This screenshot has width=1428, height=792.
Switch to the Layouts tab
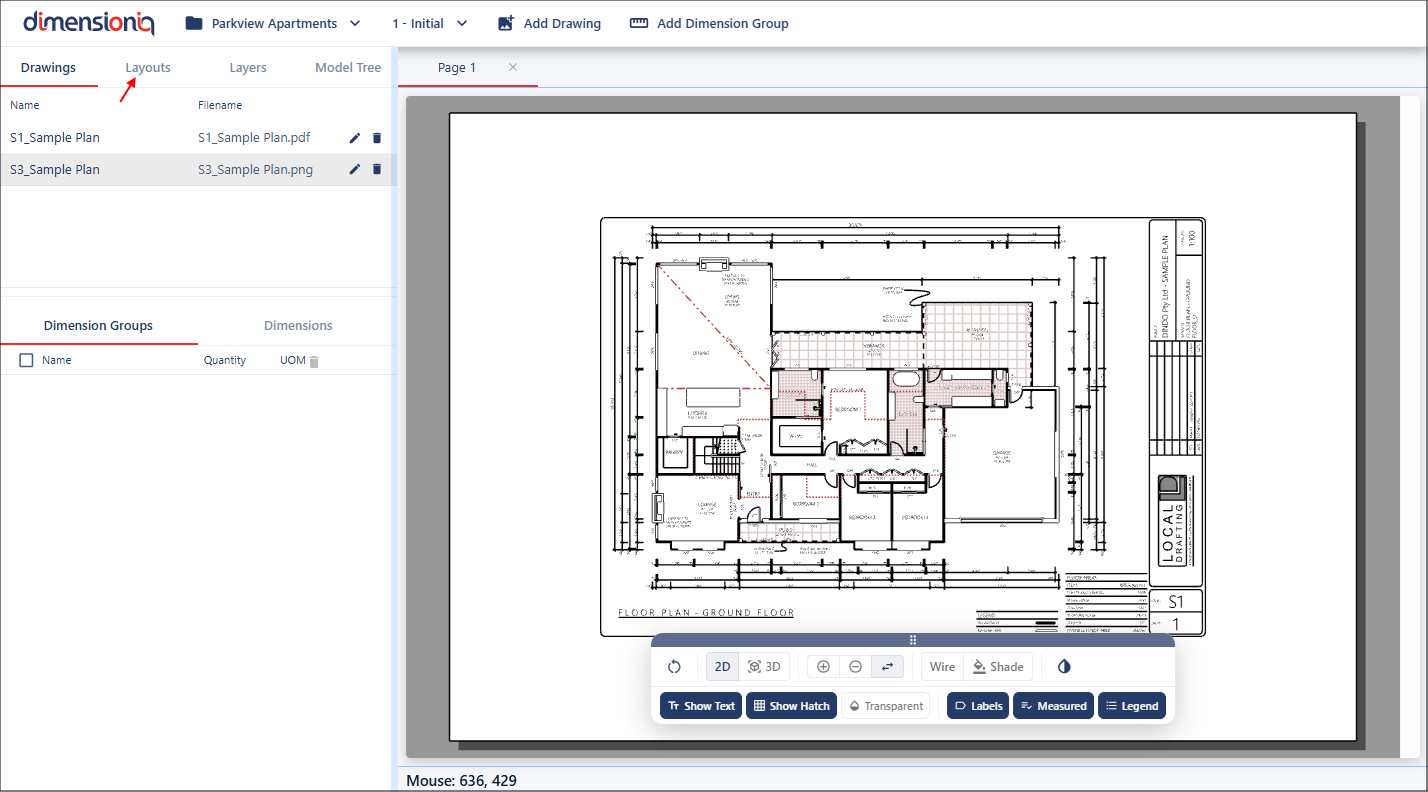pyautogui.click(x=148, y=68)
